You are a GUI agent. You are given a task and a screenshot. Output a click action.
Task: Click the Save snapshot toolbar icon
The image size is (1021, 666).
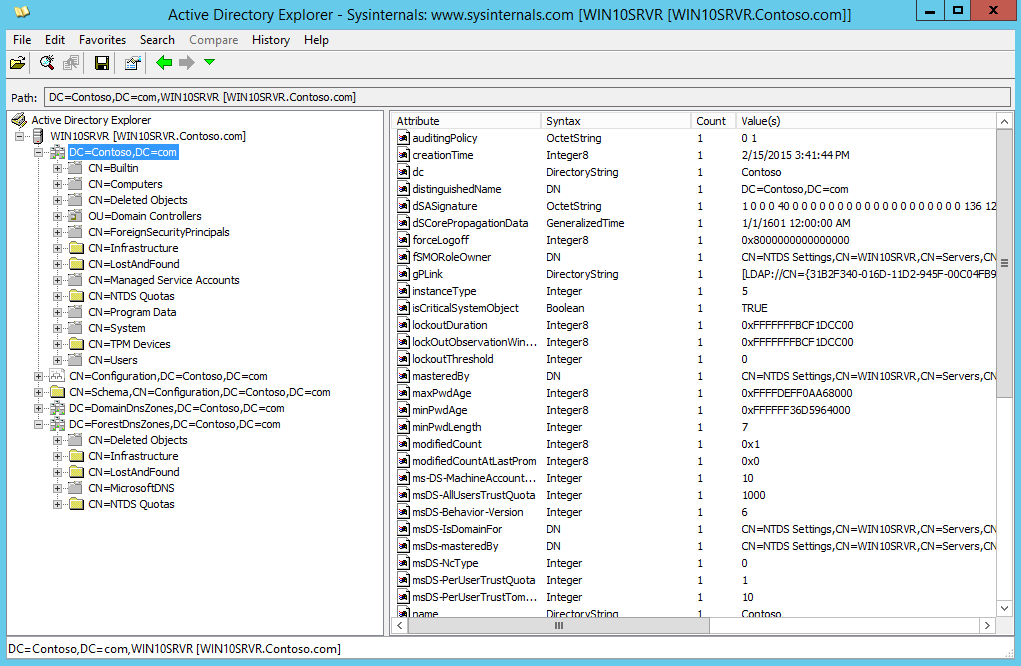[102, 63]
